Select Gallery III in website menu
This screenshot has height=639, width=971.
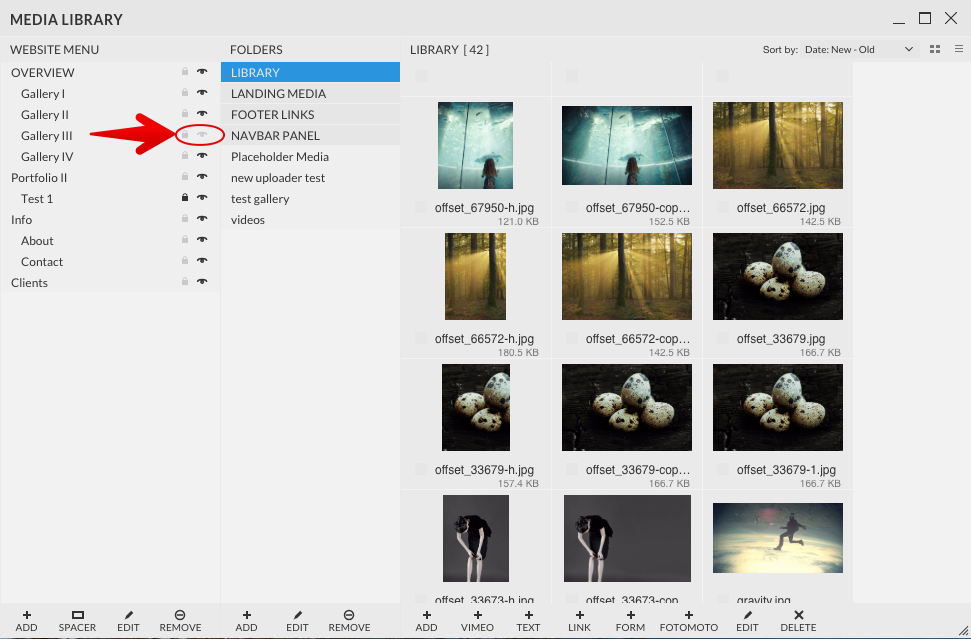(46, 135)
